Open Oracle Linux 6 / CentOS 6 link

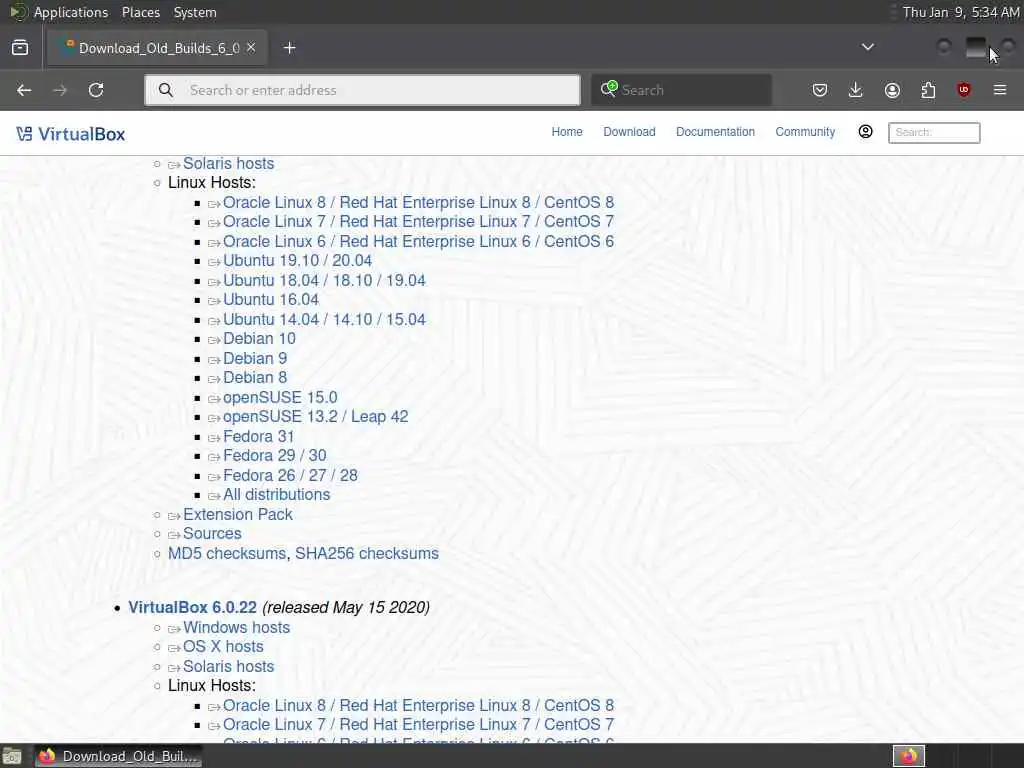click(418, 242)
